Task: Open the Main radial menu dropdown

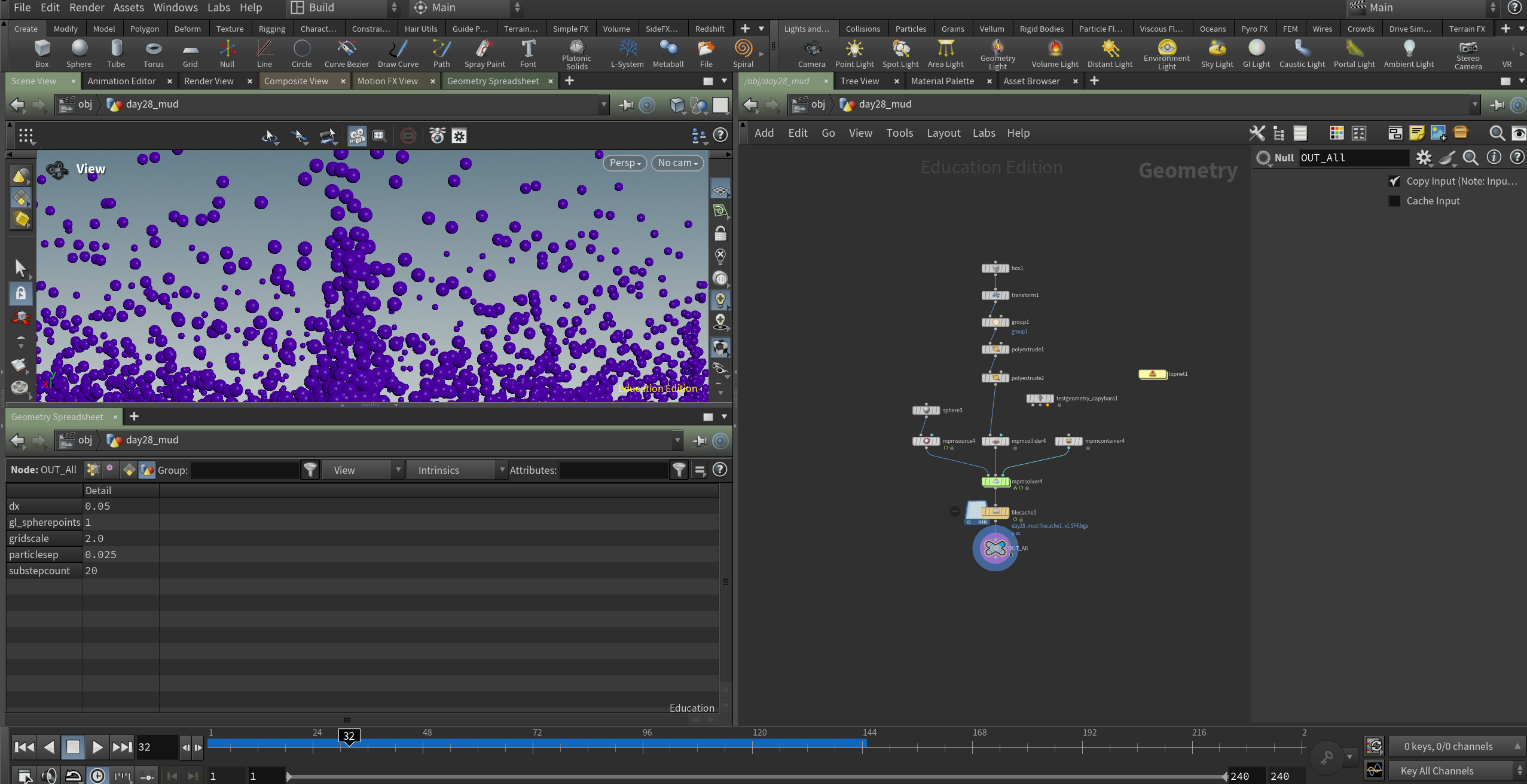Action: pyautogui.click(x=466, y=8)
